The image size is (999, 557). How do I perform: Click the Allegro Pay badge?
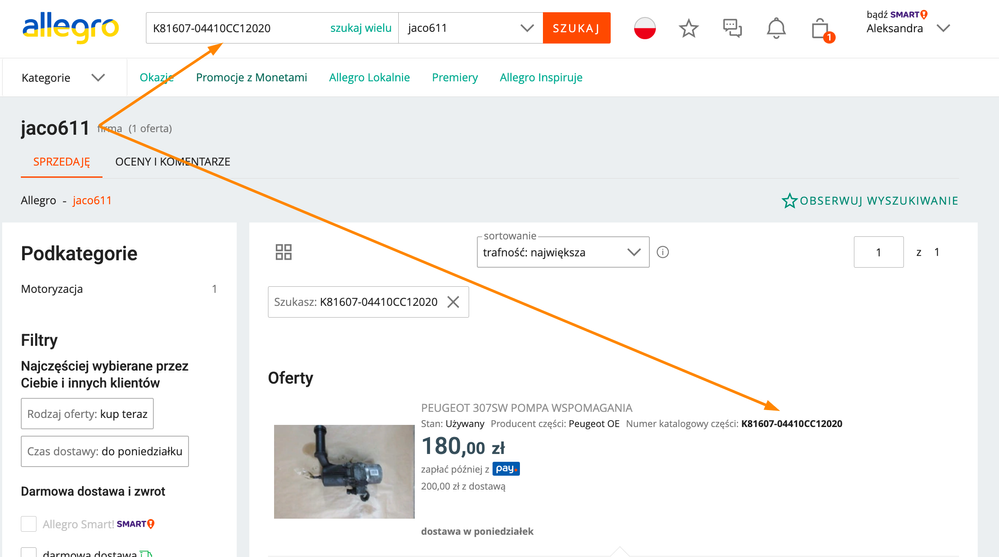(506, 468)
